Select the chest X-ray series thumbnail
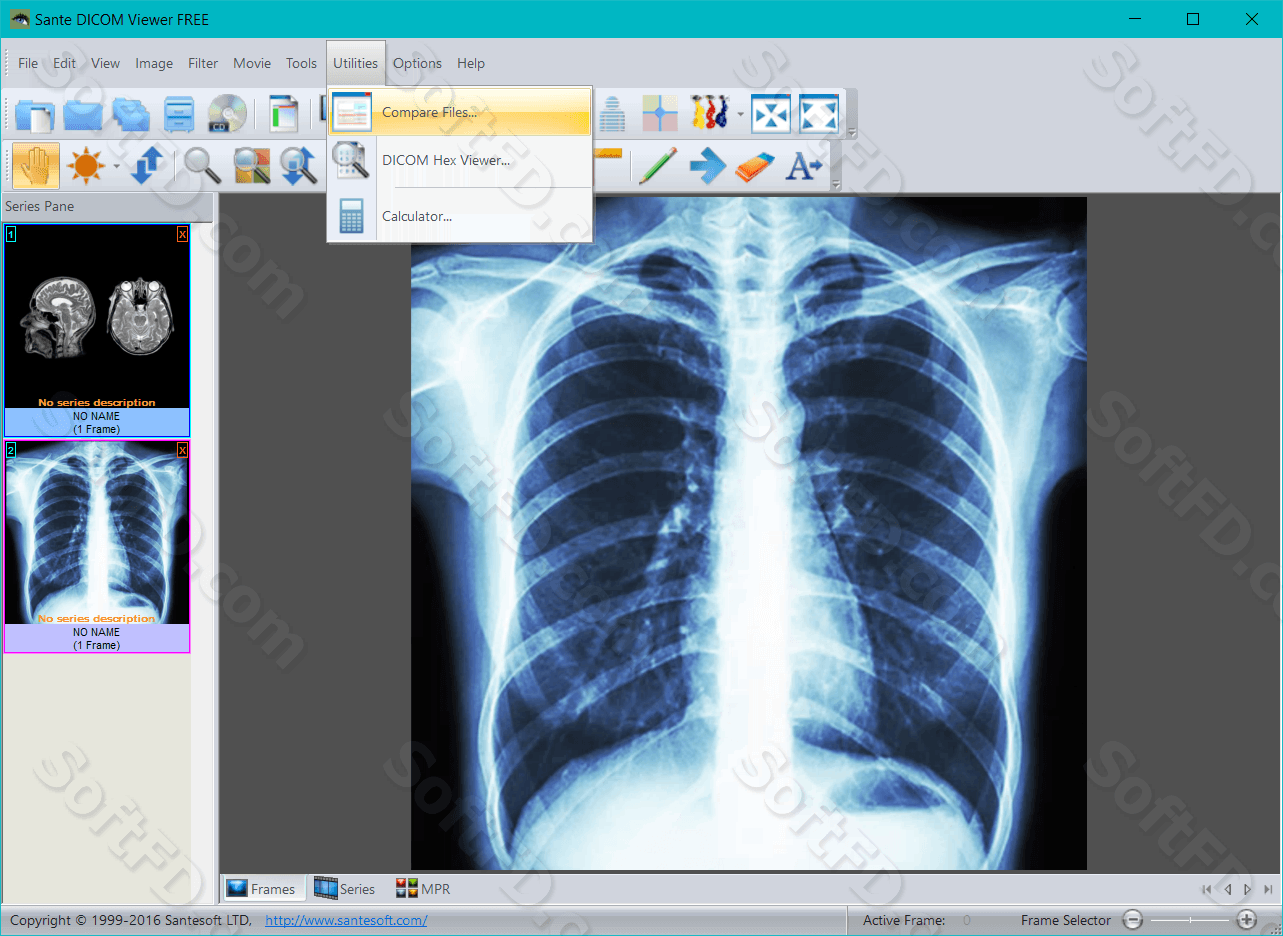The width and height of the screenshot is (1283, 936). pos(97,546)
